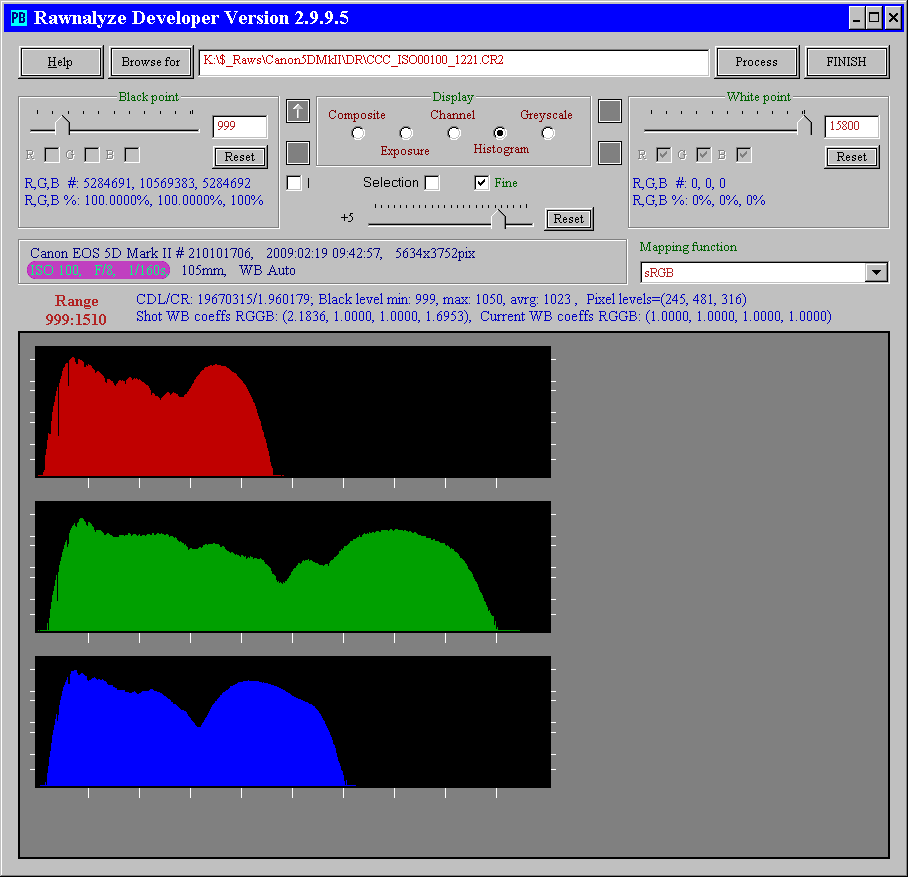Viewport: 908px width, 877px height.
Task: Click the White point slider handle
Action: coord(805,124)
